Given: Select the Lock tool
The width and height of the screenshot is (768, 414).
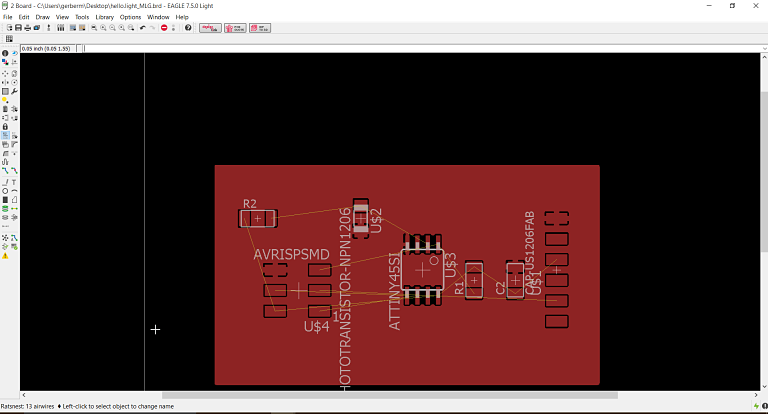Looking at the screenshot, I should pos(5,126).
